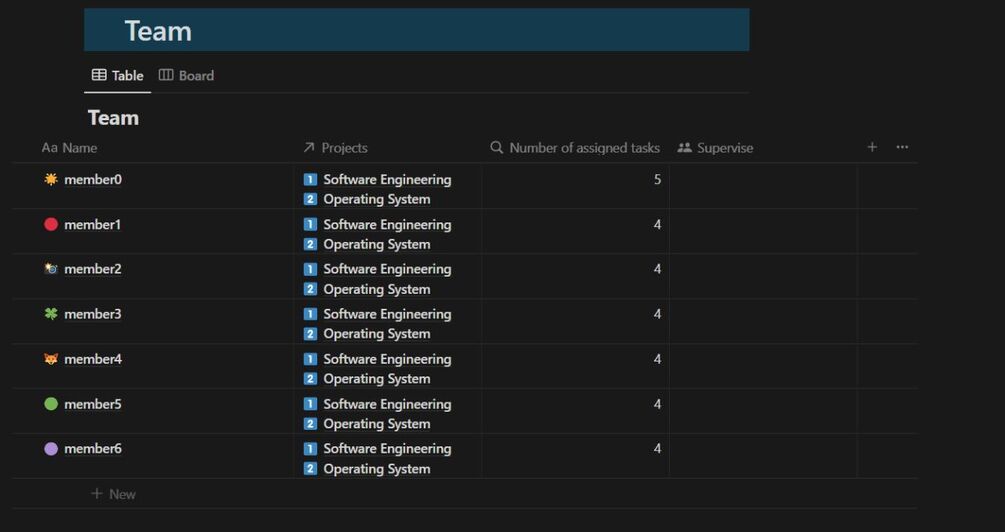
Task: Click New to add a team row
Action: 114,494
